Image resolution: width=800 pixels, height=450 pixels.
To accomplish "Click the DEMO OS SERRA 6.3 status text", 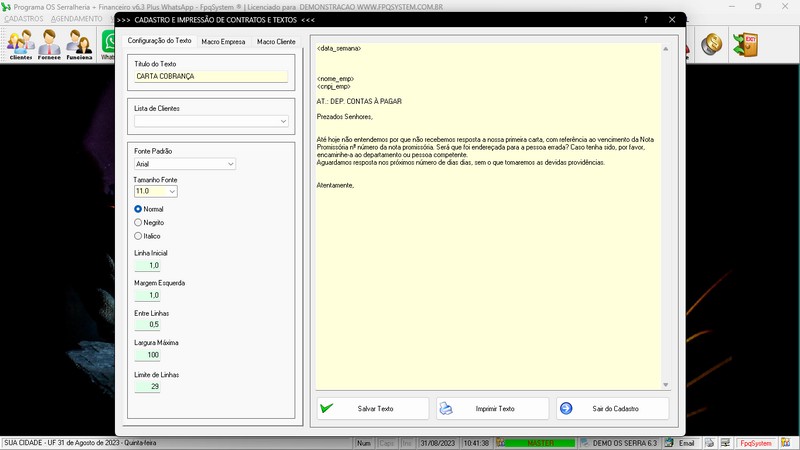I will (624, 443).
